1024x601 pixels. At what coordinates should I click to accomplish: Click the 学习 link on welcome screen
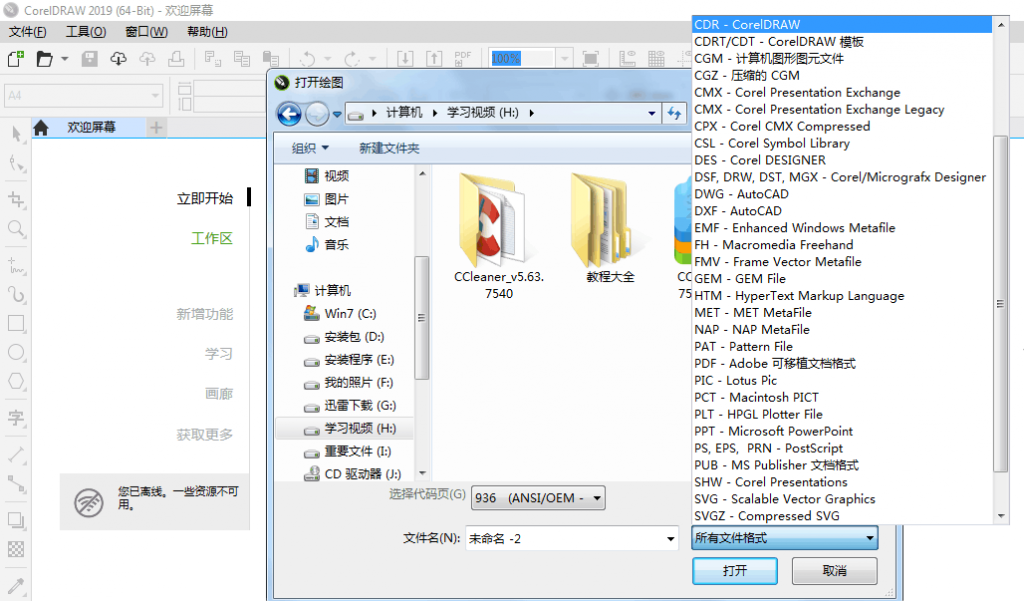click(219, 354)
